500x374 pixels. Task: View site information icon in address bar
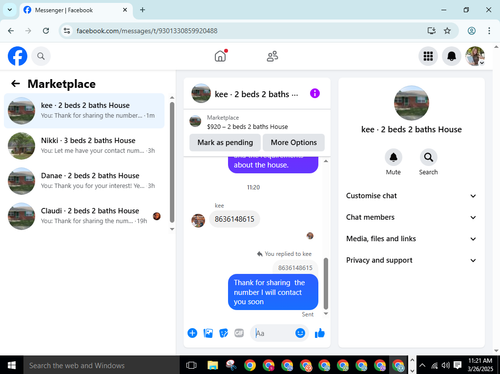point(67,31)
